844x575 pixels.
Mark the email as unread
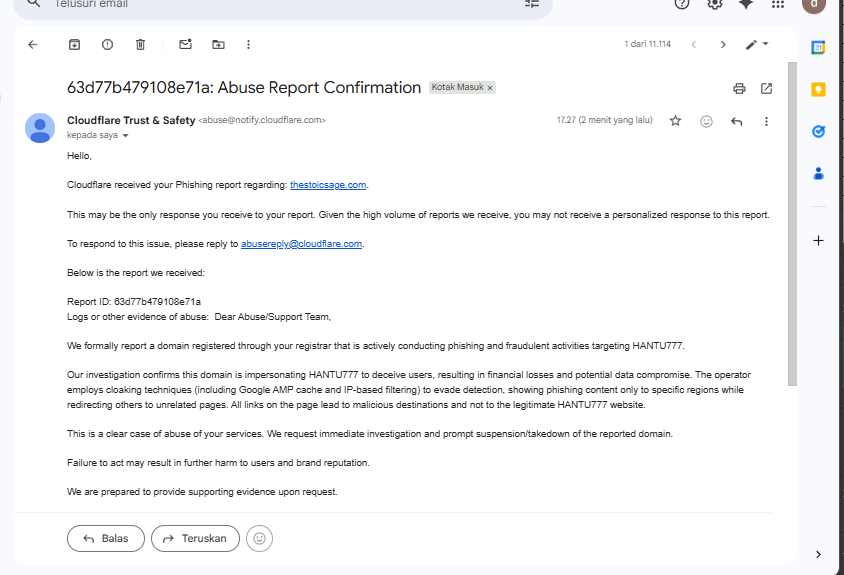click(x=185, y=45)
